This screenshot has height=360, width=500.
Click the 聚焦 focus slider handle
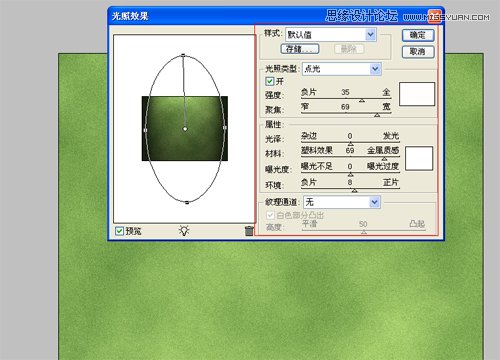377,115
